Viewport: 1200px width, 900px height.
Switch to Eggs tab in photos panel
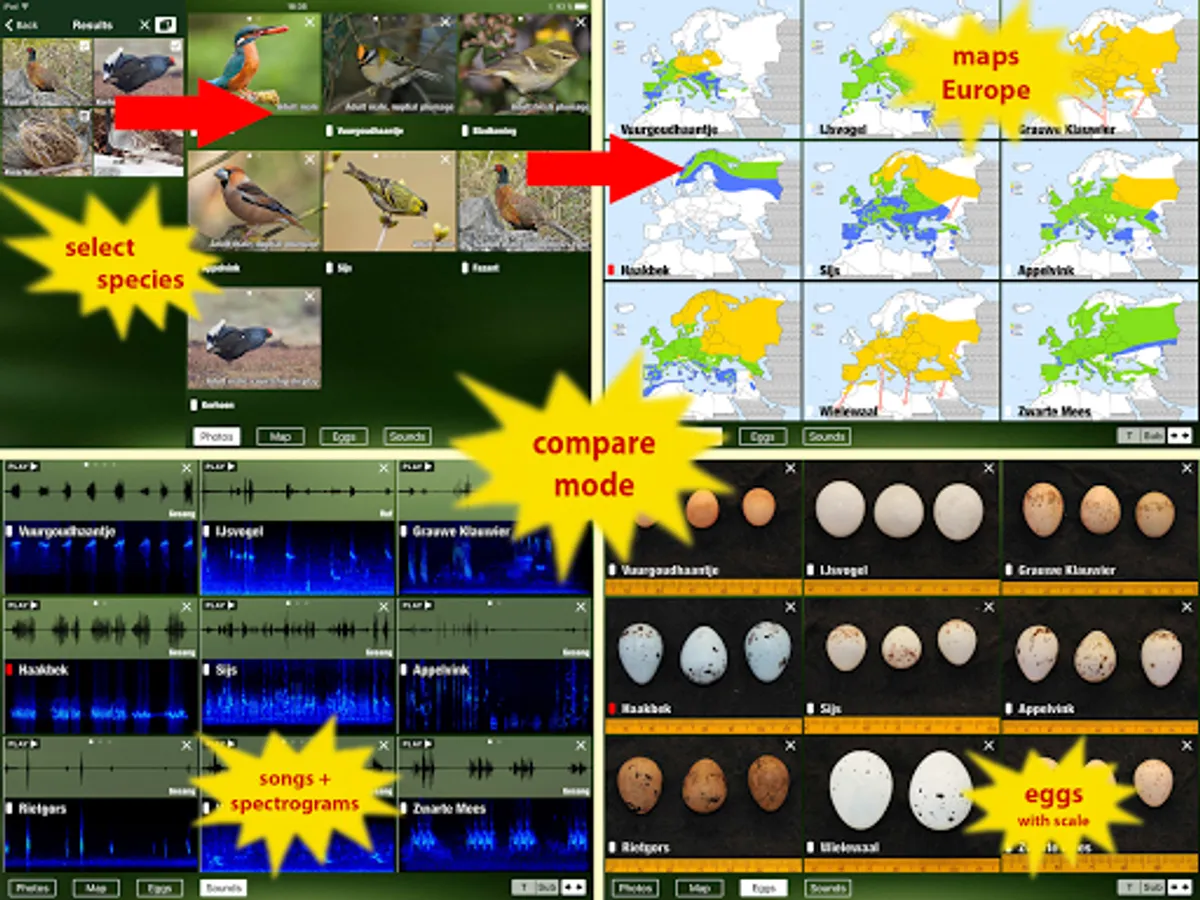click(x=343, y=436)
